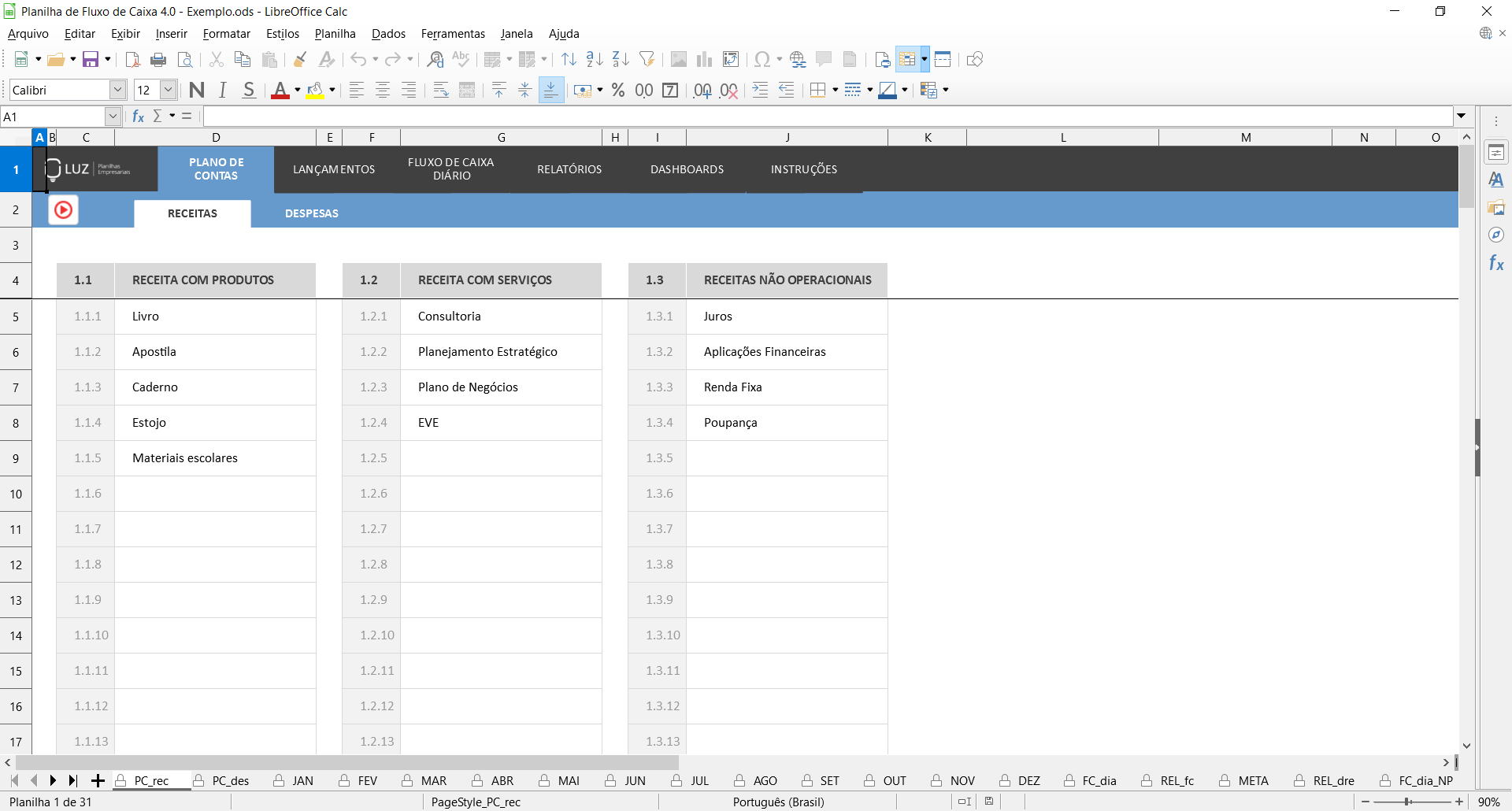The height and width of the screenshot is (811, 1512).
Task: Click the AutoFilter funnel icon
Action: (x=647, y=60)
